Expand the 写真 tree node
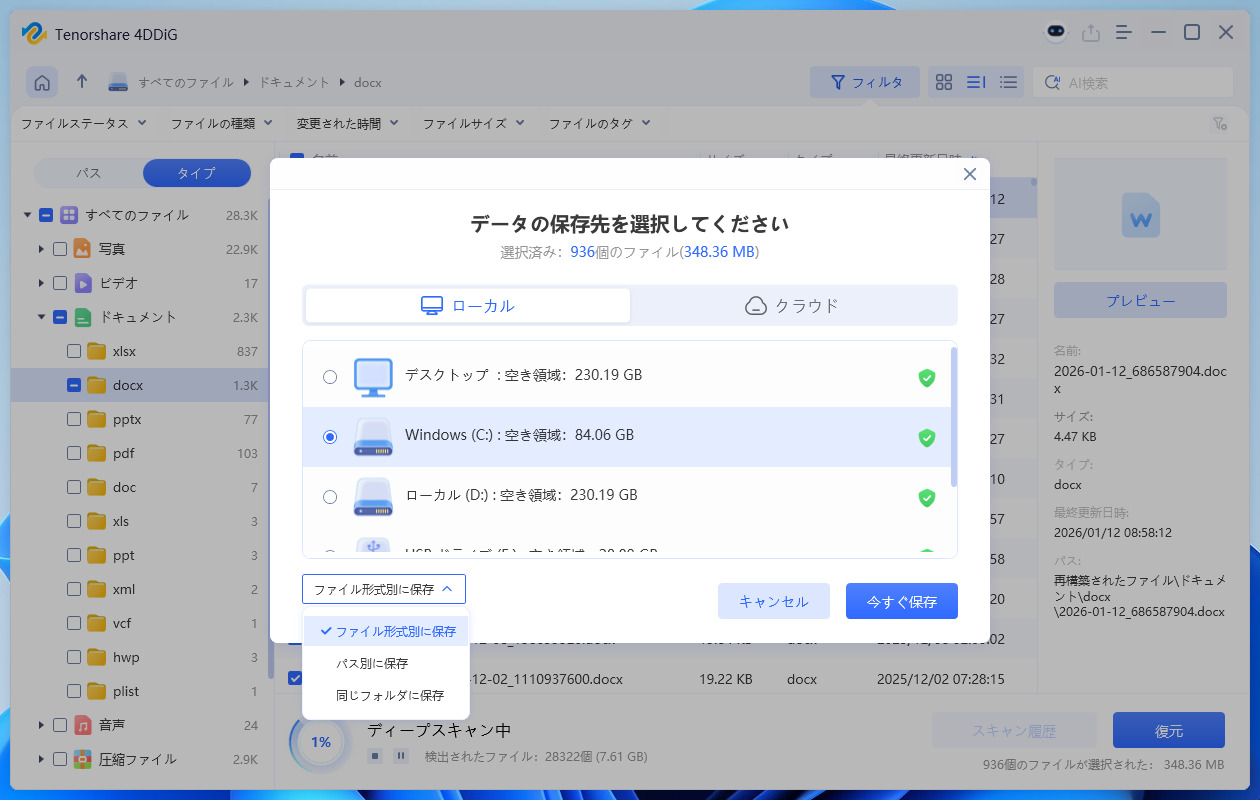The height and width of the screenshot is (800, 1260). point(41,249)
